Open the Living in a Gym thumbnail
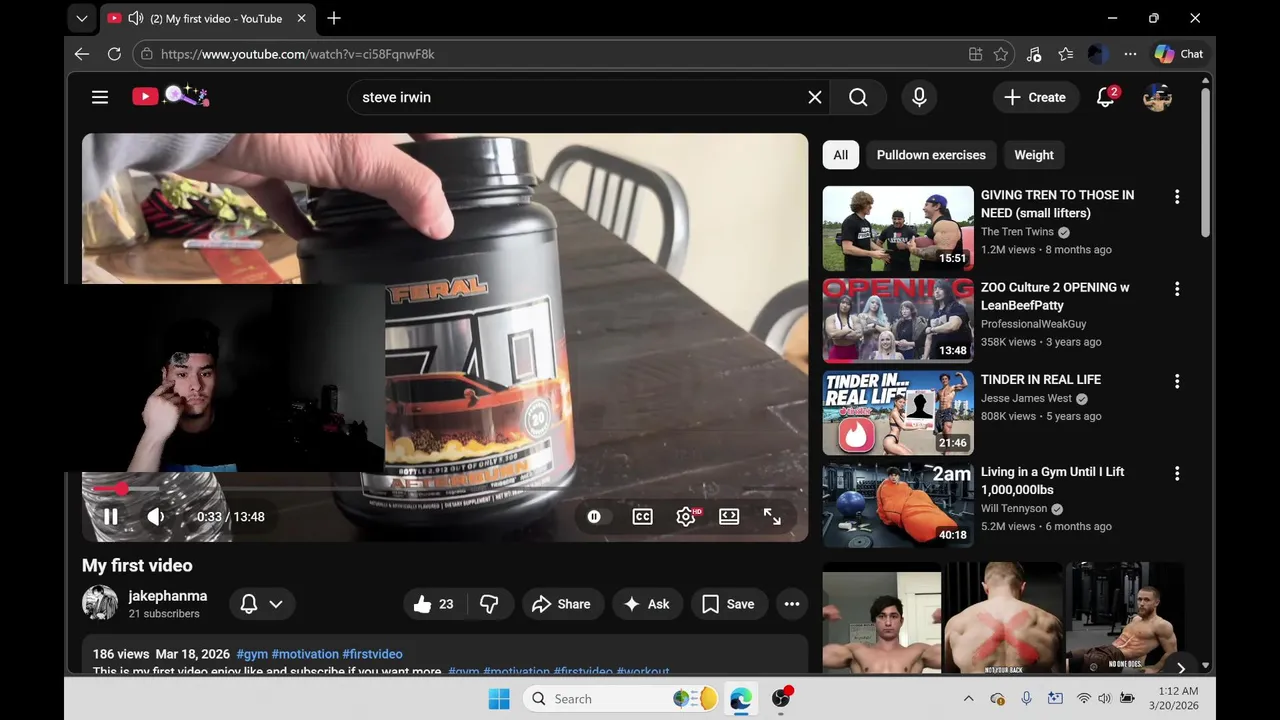Viewport: 1280px width, 720px height. click(x=898, y=505)
